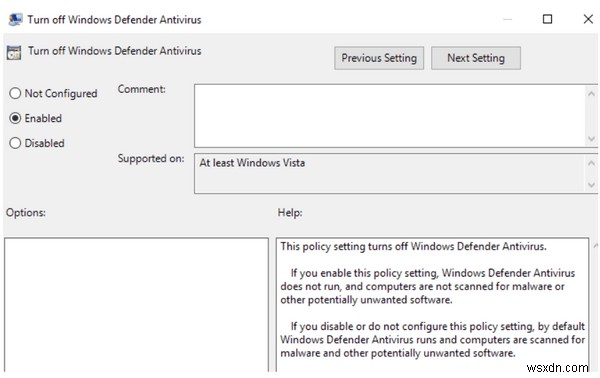The height and width of the screenshot is (378, 600).
Task: Click the 'If you enable this policy' paragraph
Action: pos(428,286)
